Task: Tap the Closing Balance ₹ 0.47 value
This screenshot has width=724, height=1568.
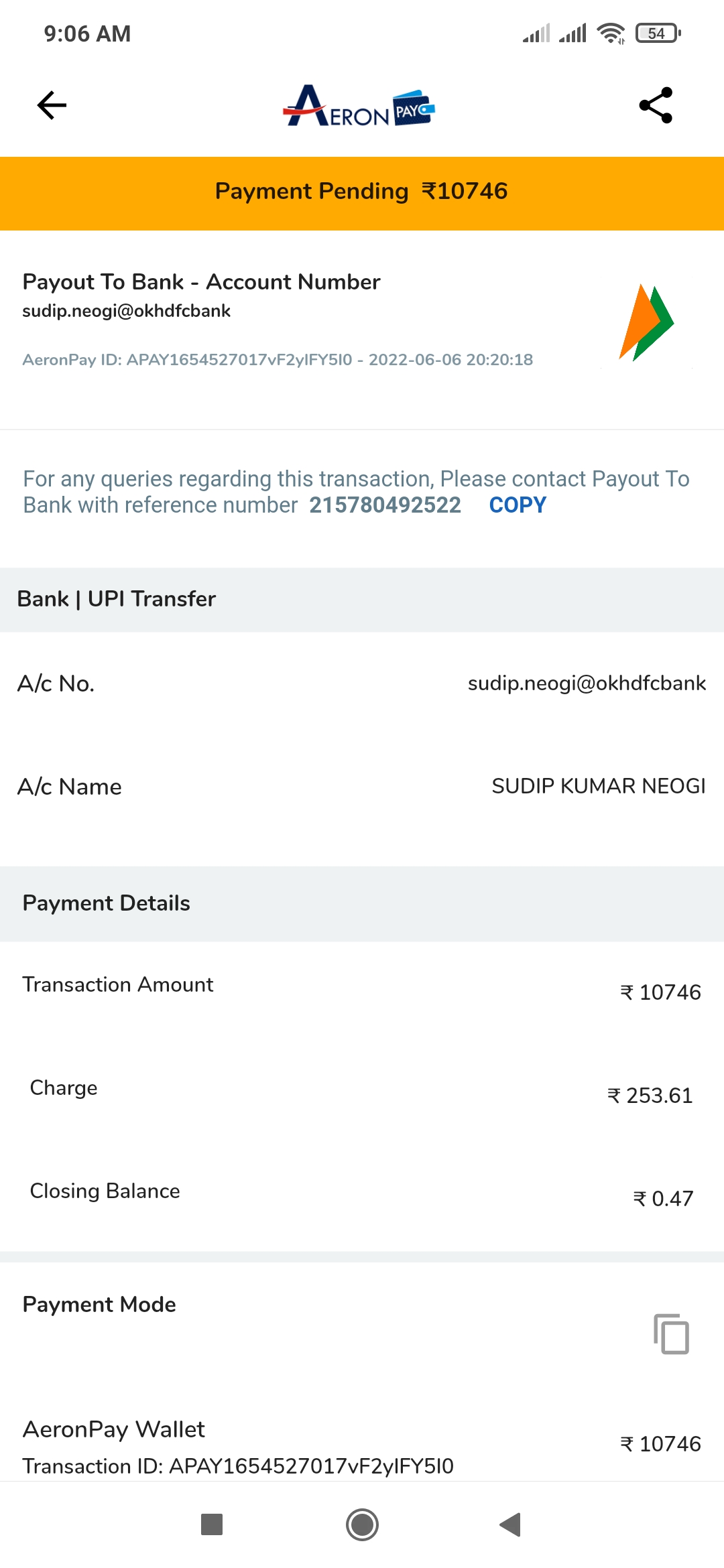Action: [663, 1199]
